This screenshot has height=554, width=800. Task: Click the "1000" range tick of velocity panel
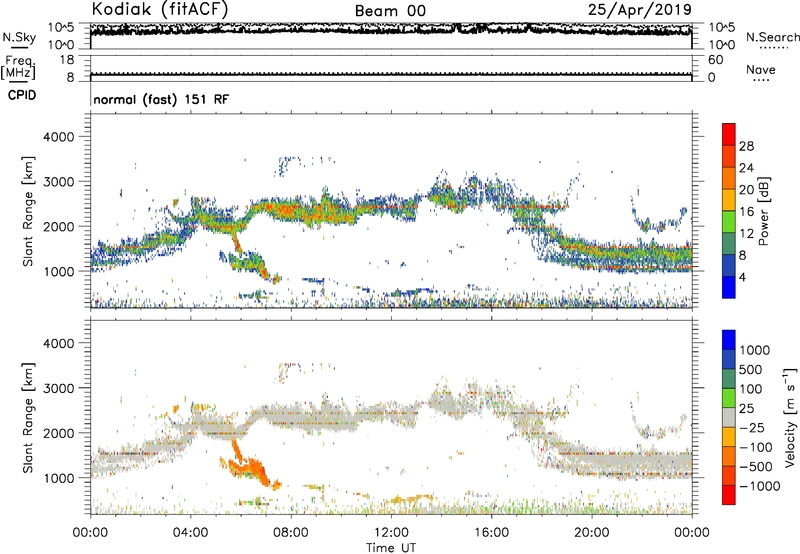tap(58, 478)
